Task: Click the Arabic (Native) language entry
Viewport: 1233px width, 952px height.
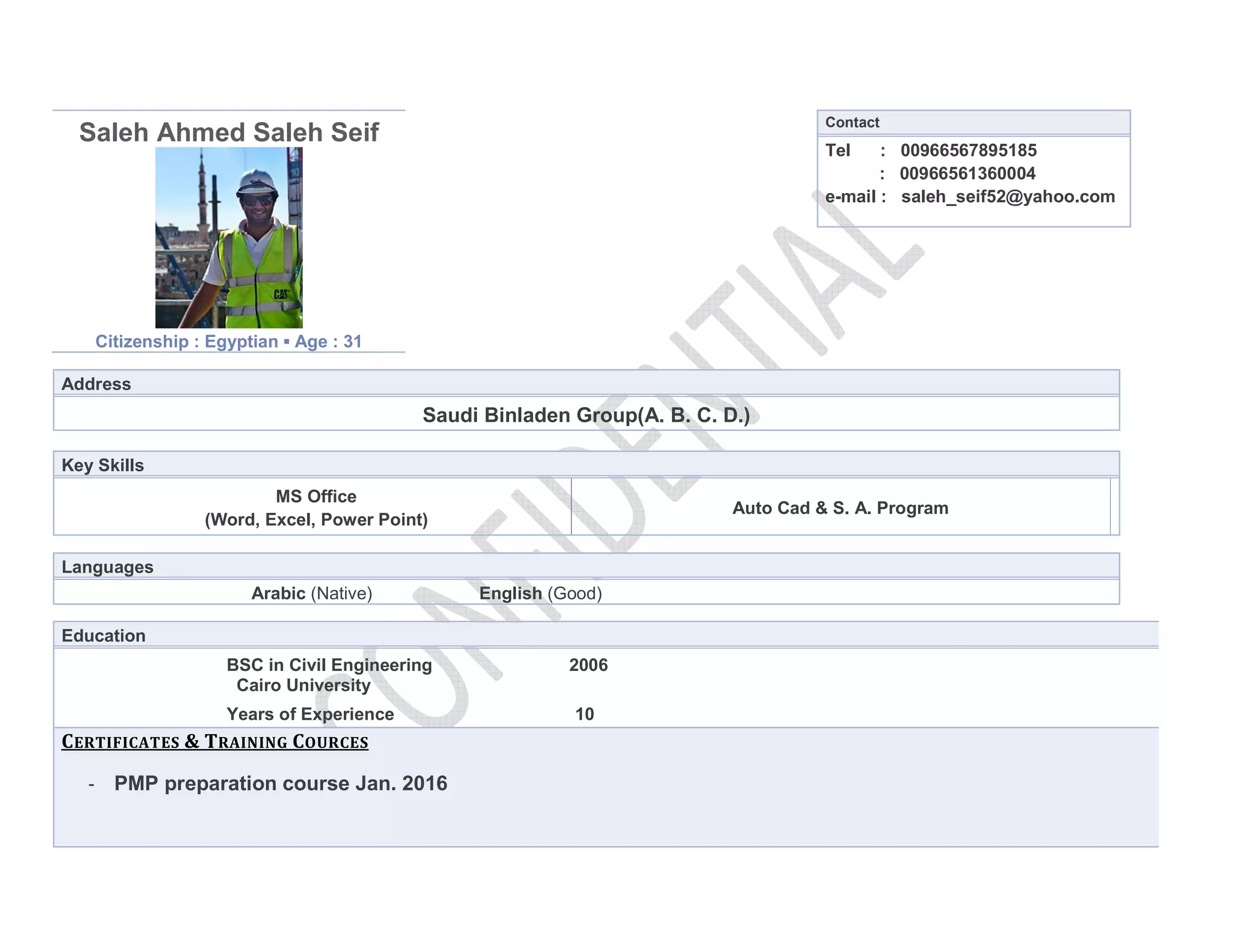Action: [x=311, y=593]
